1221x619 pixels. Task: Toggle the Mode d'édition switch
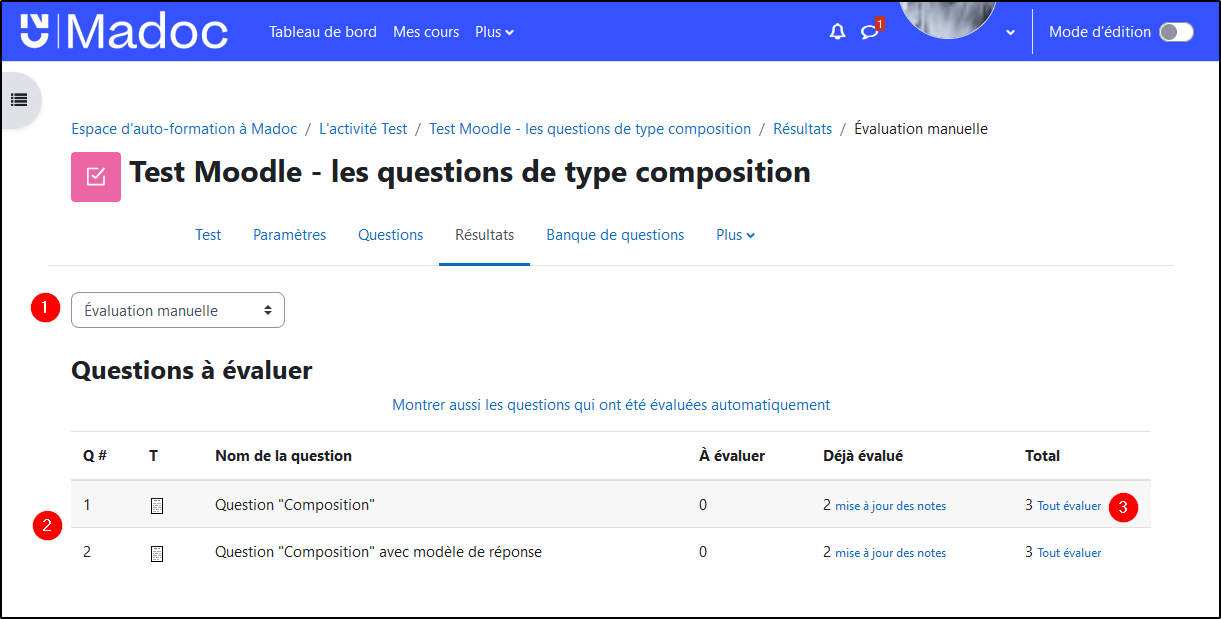click(x=1175, y=32)
